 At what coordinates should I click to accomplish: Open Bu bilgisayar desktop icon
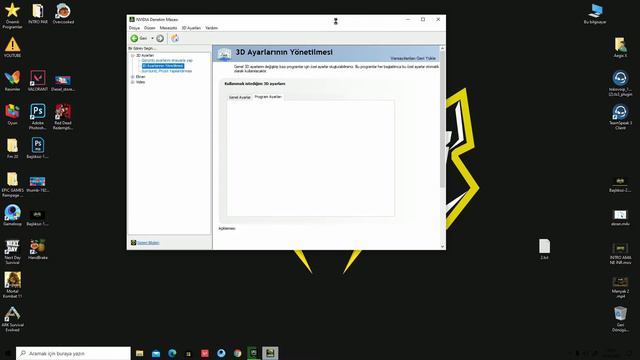[595, 13]
